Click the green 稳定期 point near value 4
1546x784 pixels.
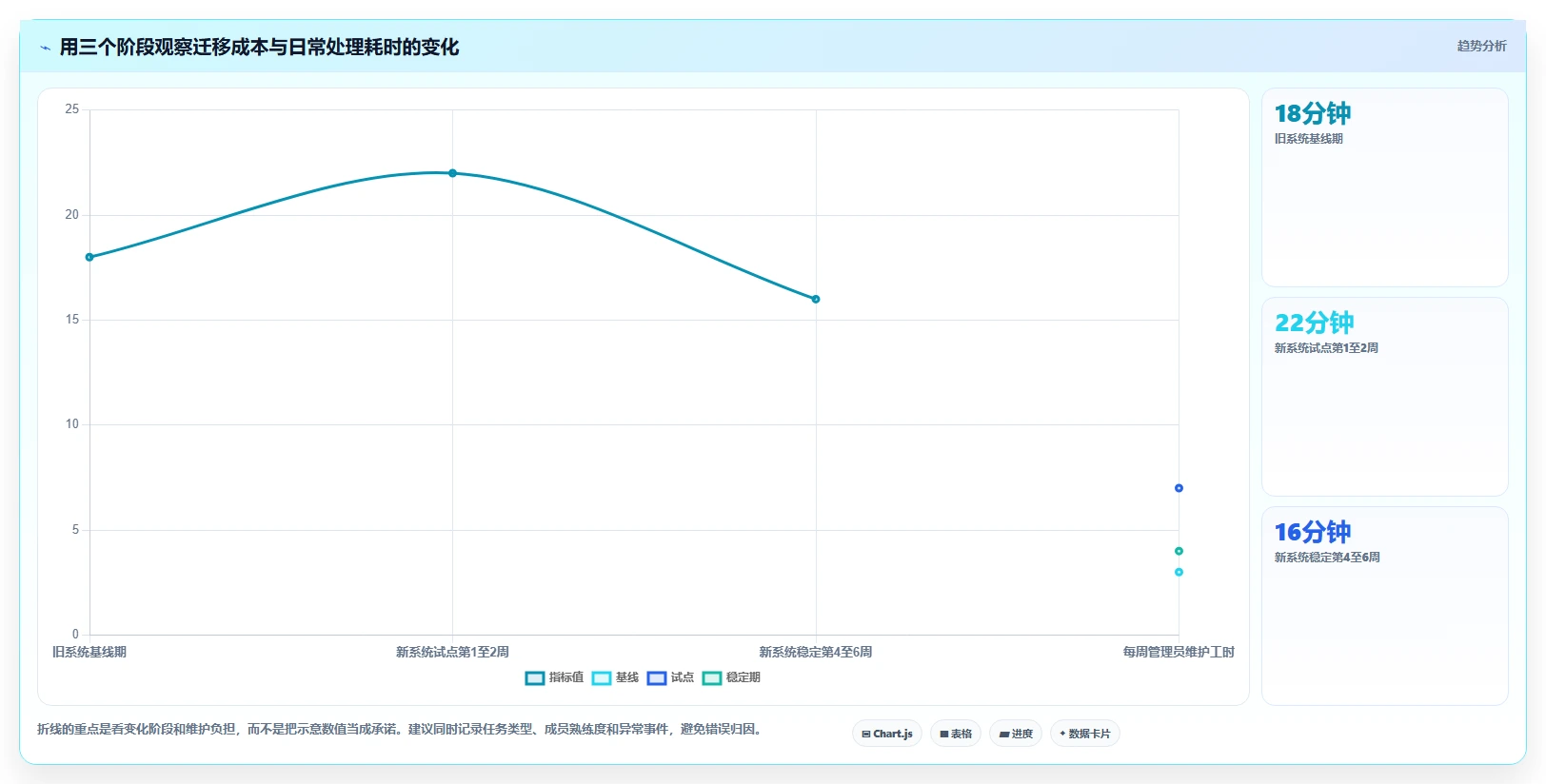[1179, 551]
